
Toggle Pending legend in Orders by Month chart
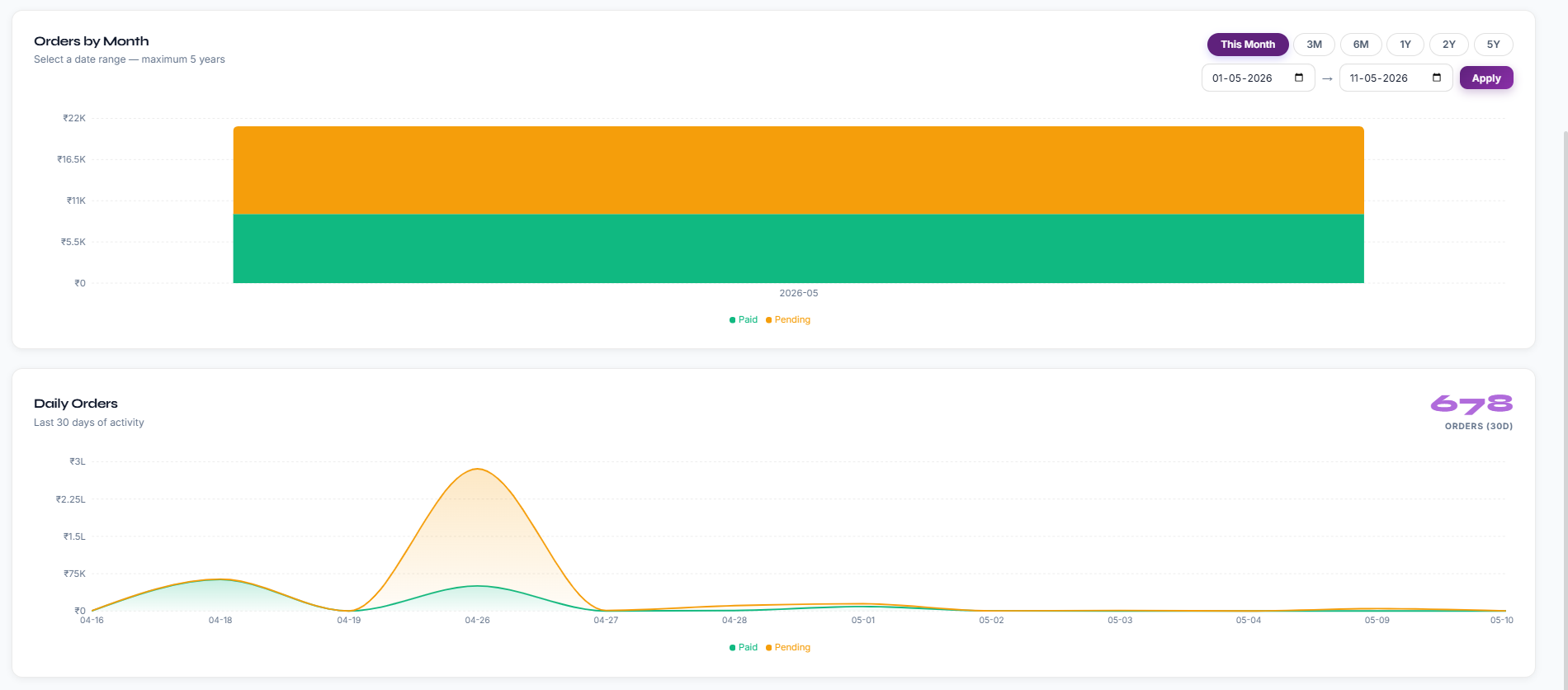click(x=788, y=319)
